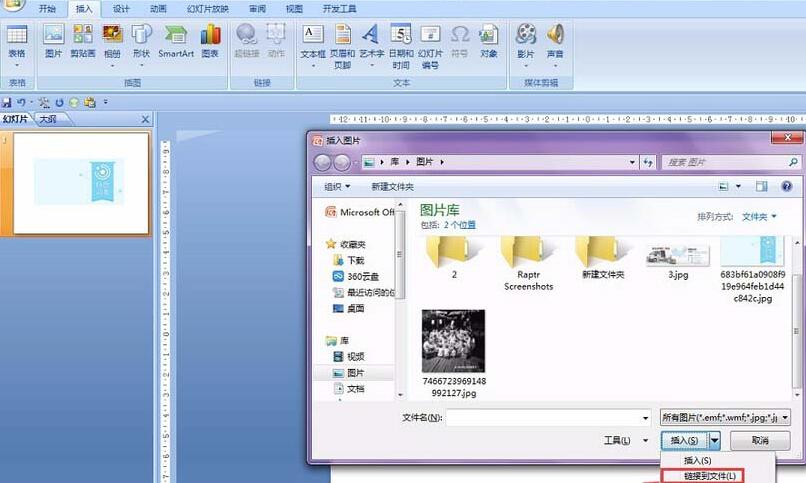The image size is (806, 483).
Task: Click the Picture icon in the Insert ribbon
Action: [53, 40]
